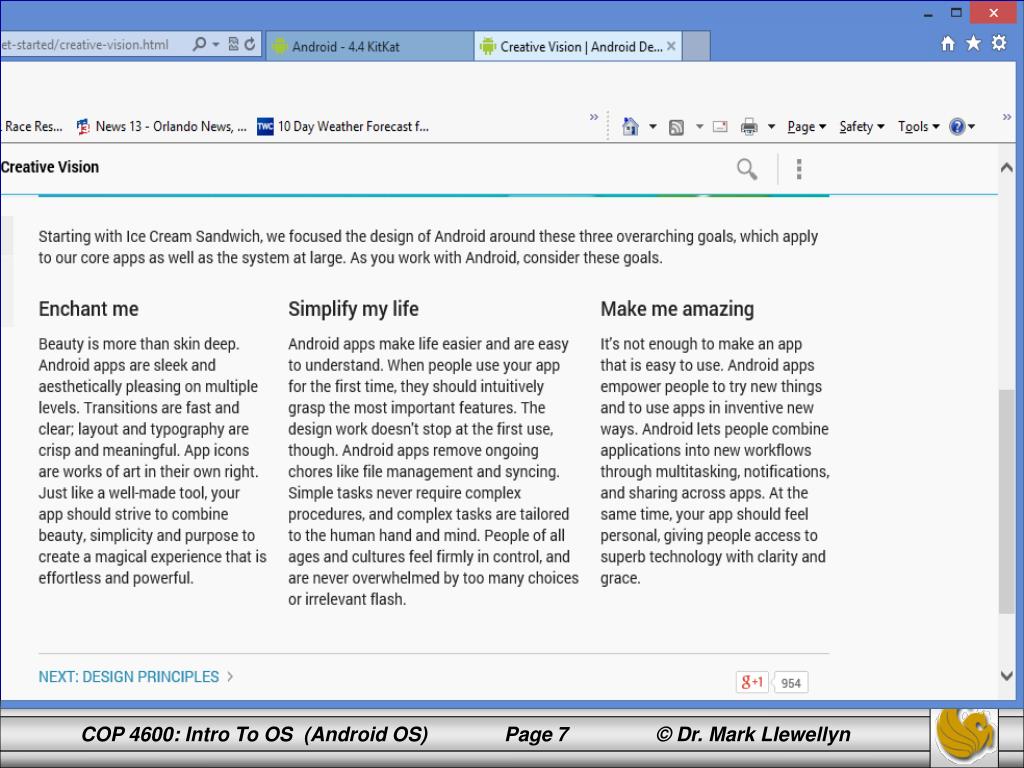Maximize the browser window
The width and height of the screenshot is (1024, 768).
956,12
